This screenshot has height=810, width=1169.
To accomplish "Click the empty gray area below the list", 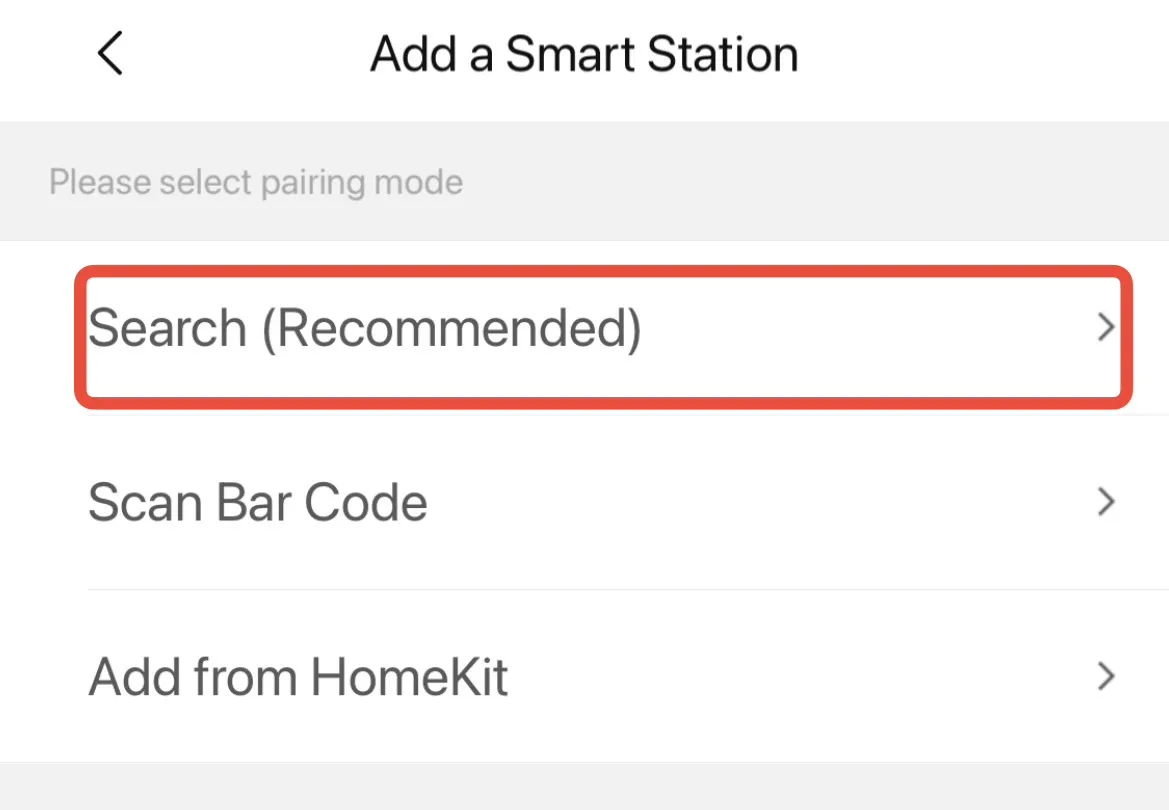I will click(584, 786).
